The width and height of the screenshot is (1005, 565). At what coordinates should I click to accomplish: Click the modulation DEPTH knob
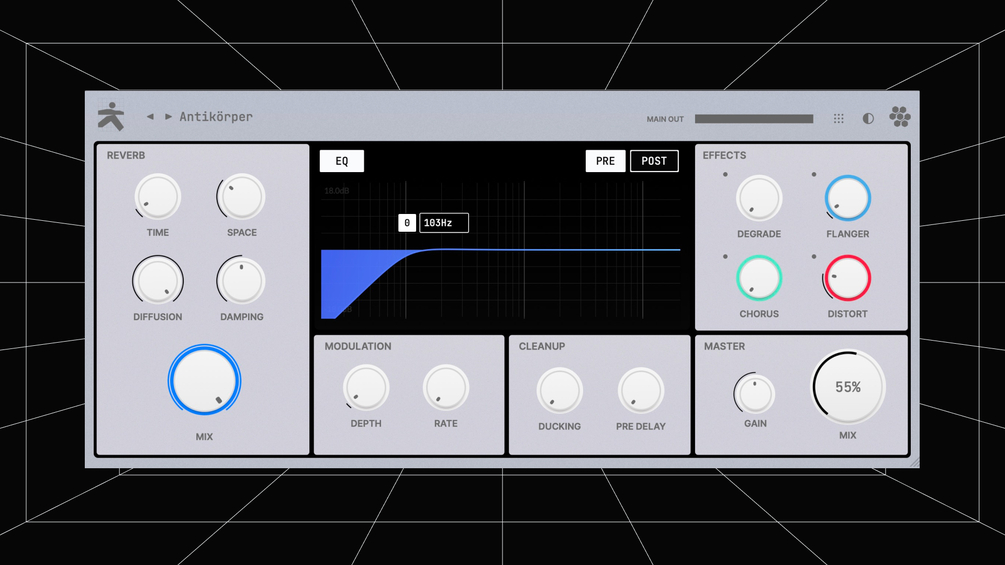coord(366,388)
